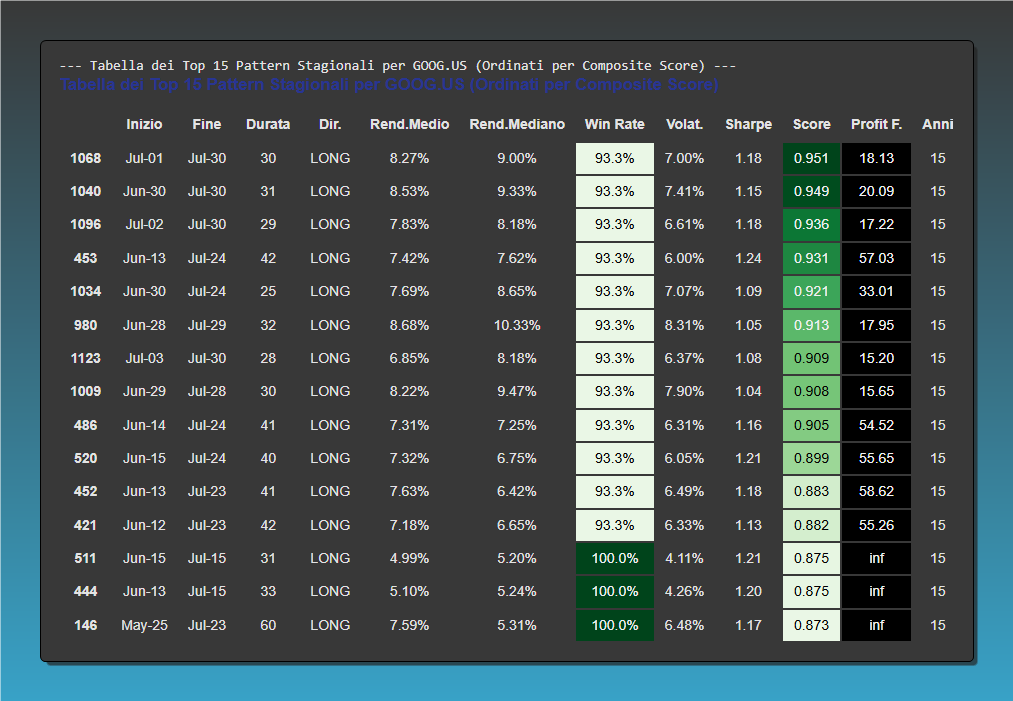Click the Score cell 0.931

pyautogui.click(x=811, y=258)
